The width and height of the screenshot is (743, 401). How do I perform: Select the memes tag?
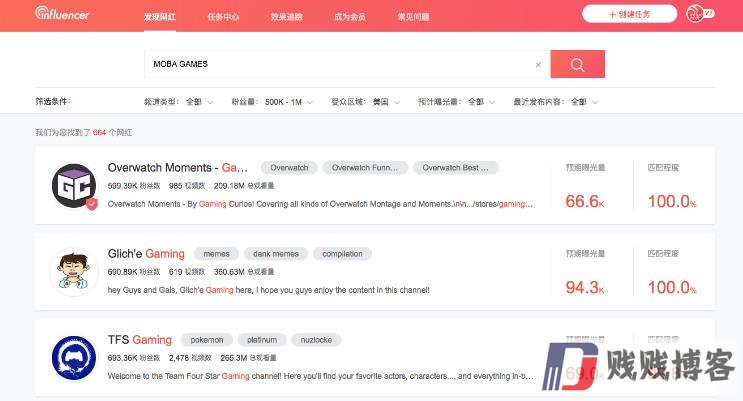click(217, 254)
